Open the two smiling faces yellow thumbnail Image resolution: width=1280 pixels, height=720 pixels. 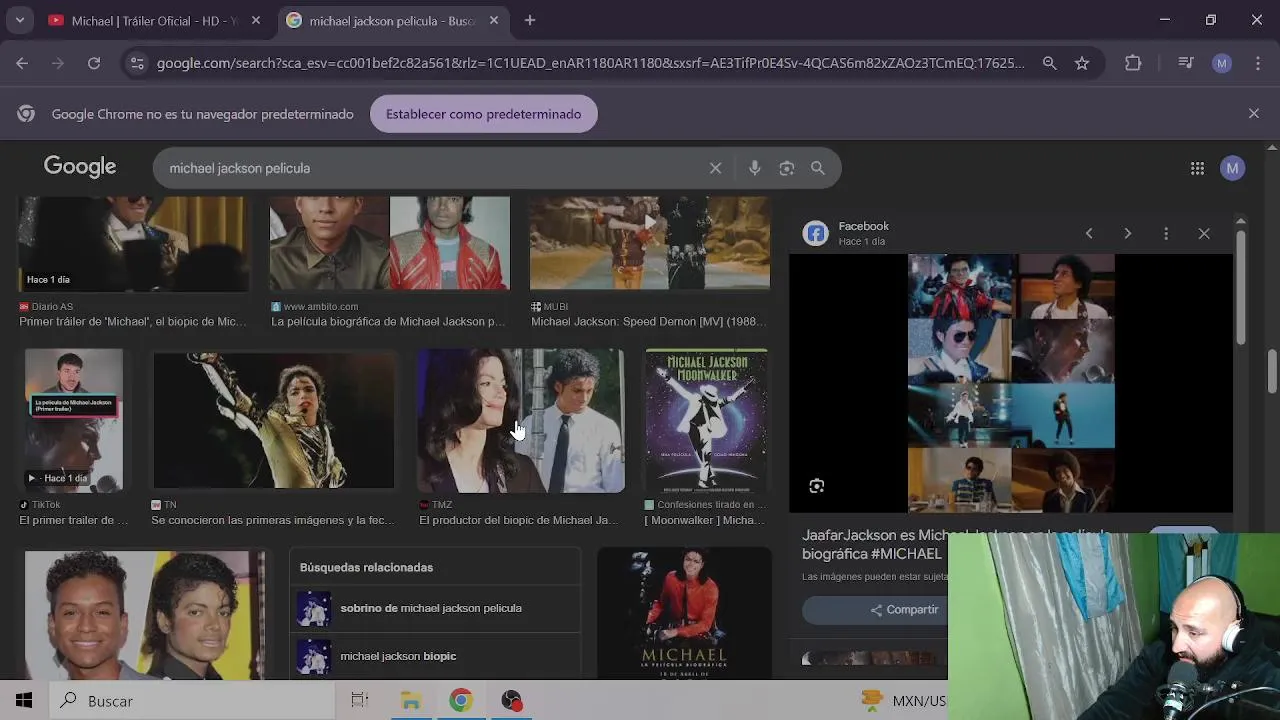145,615
